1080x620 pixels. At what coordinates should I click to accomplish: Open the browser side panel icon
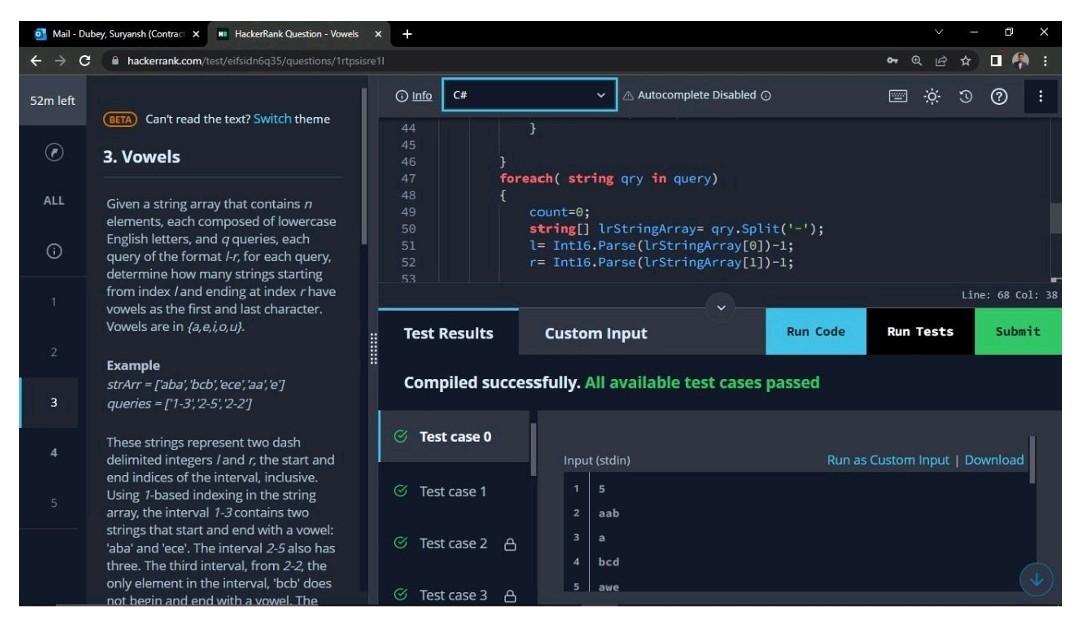(996, 61)
